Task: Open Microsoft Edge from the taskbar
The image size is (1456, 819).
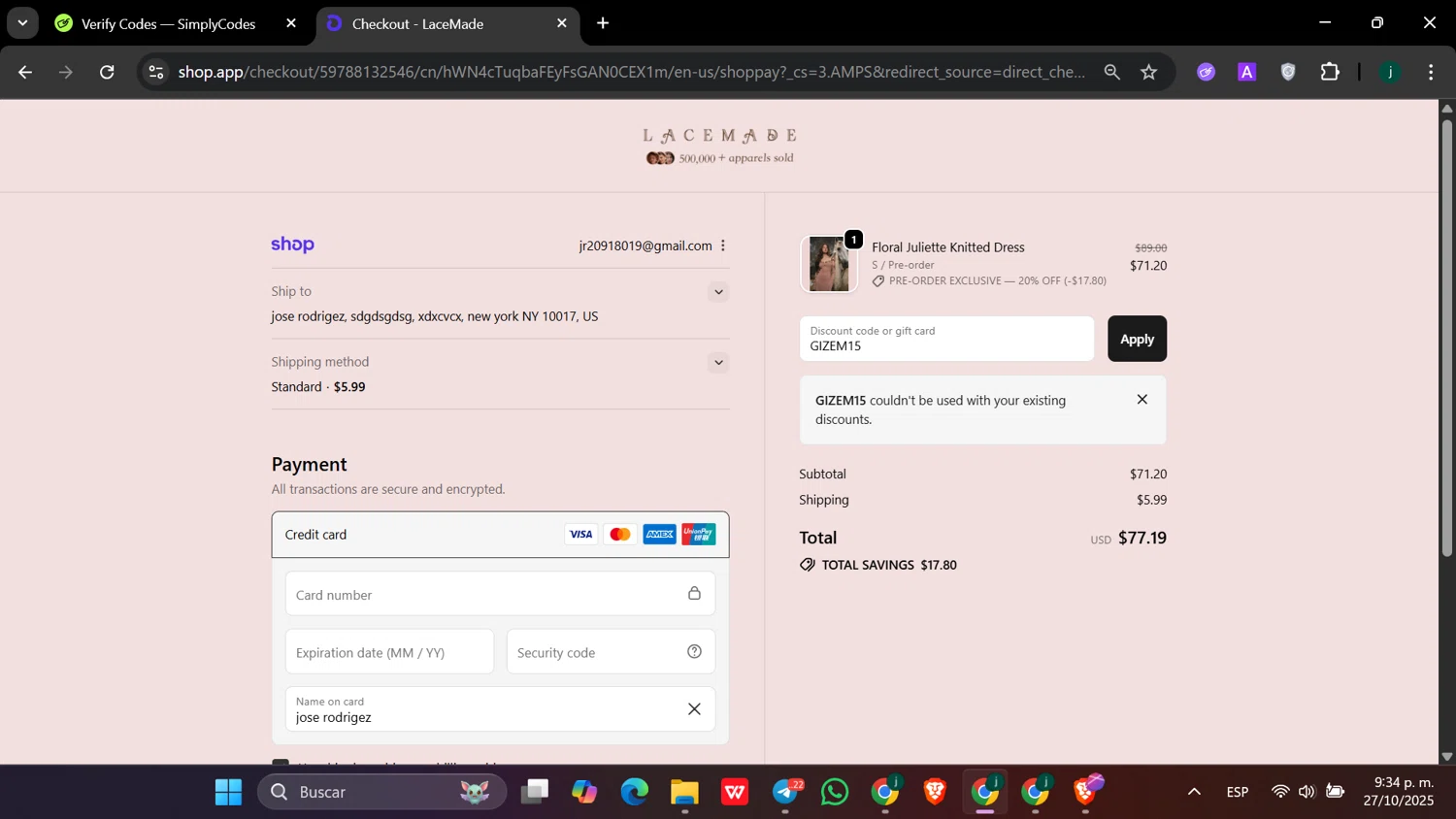Action: 634,792
